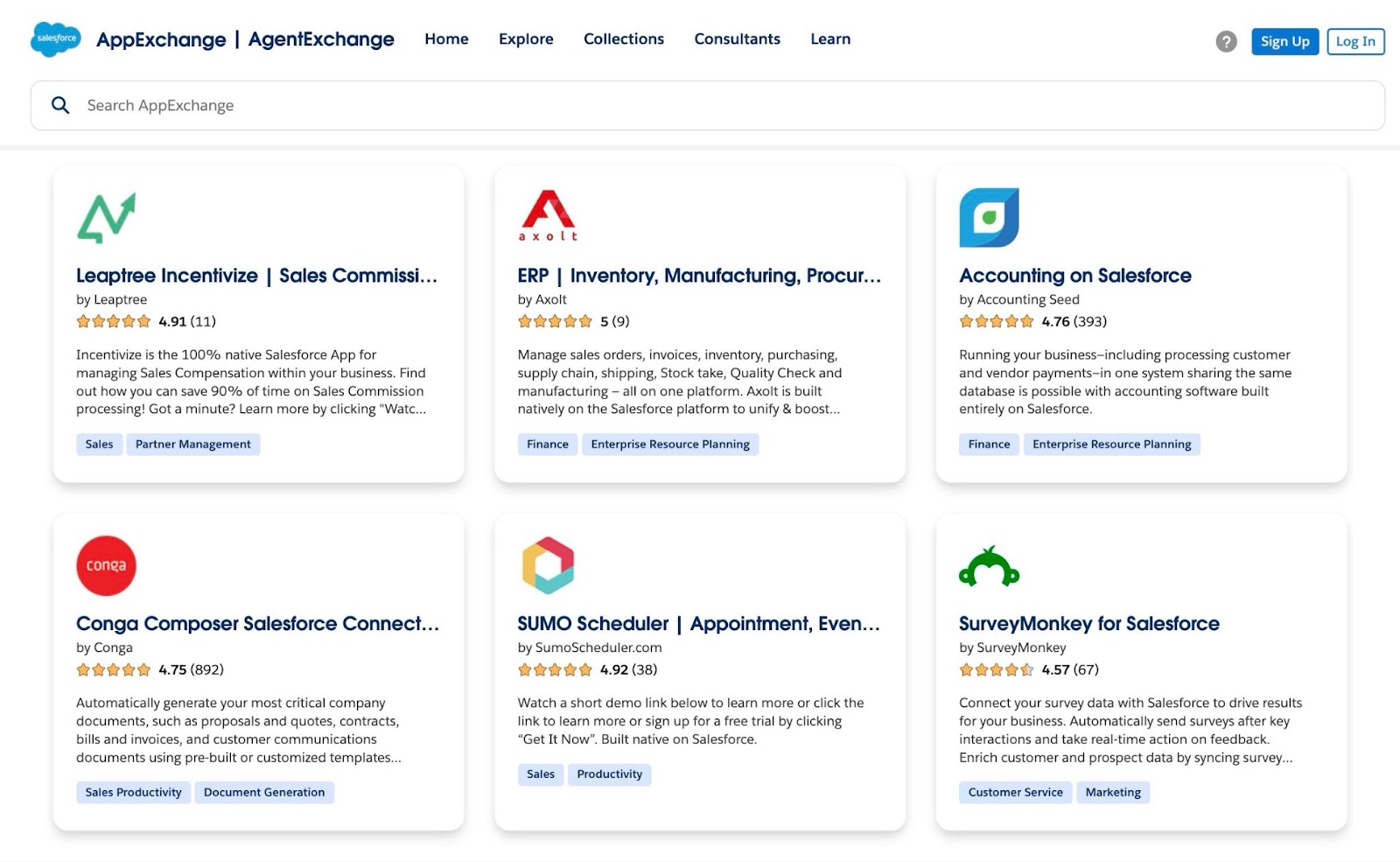Click the Conga red circle logo
Screen dimensions: 1400x862
(x=106, y=565)
